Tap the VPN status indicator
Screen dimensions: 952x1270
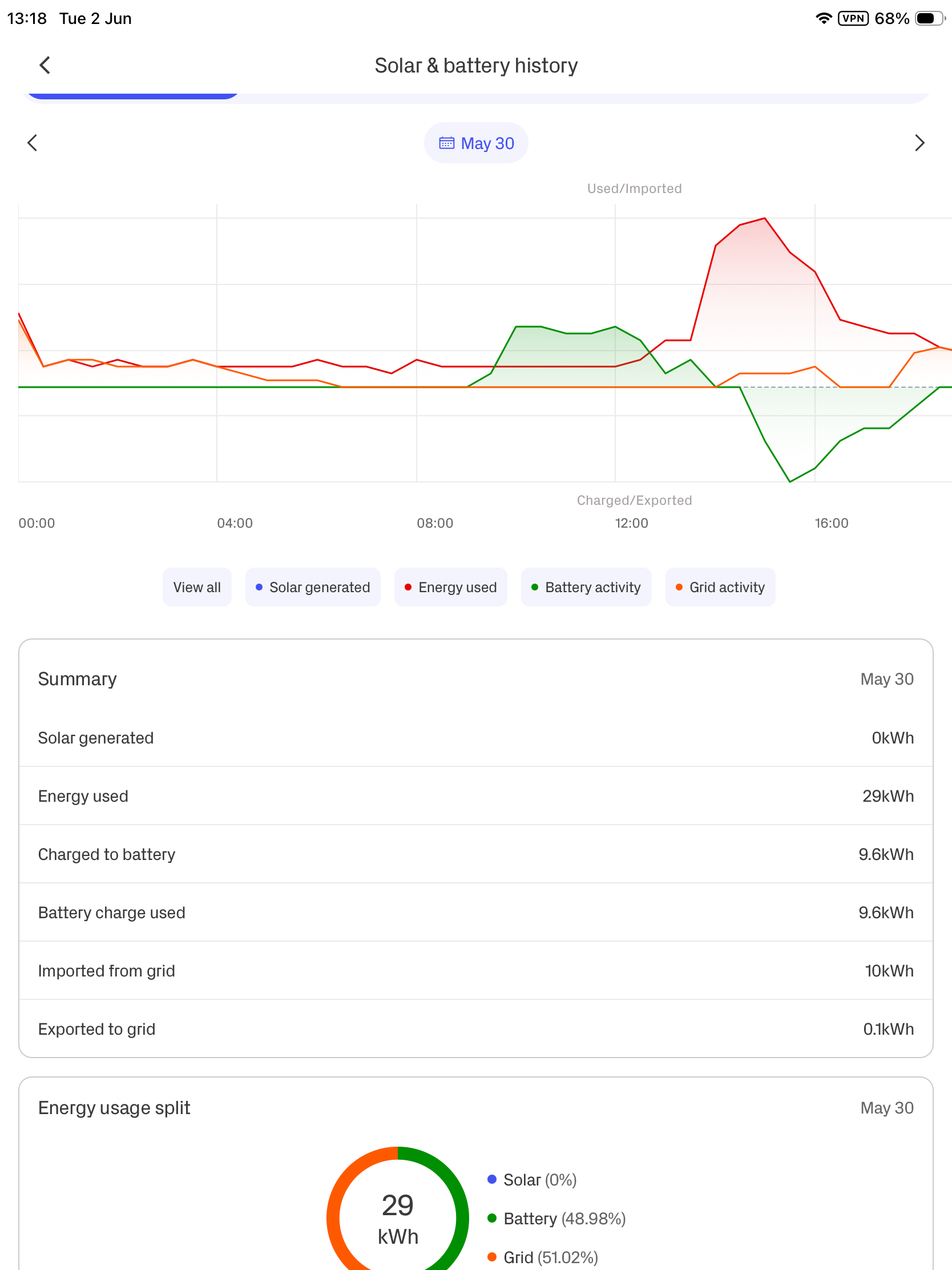(853, 18)
